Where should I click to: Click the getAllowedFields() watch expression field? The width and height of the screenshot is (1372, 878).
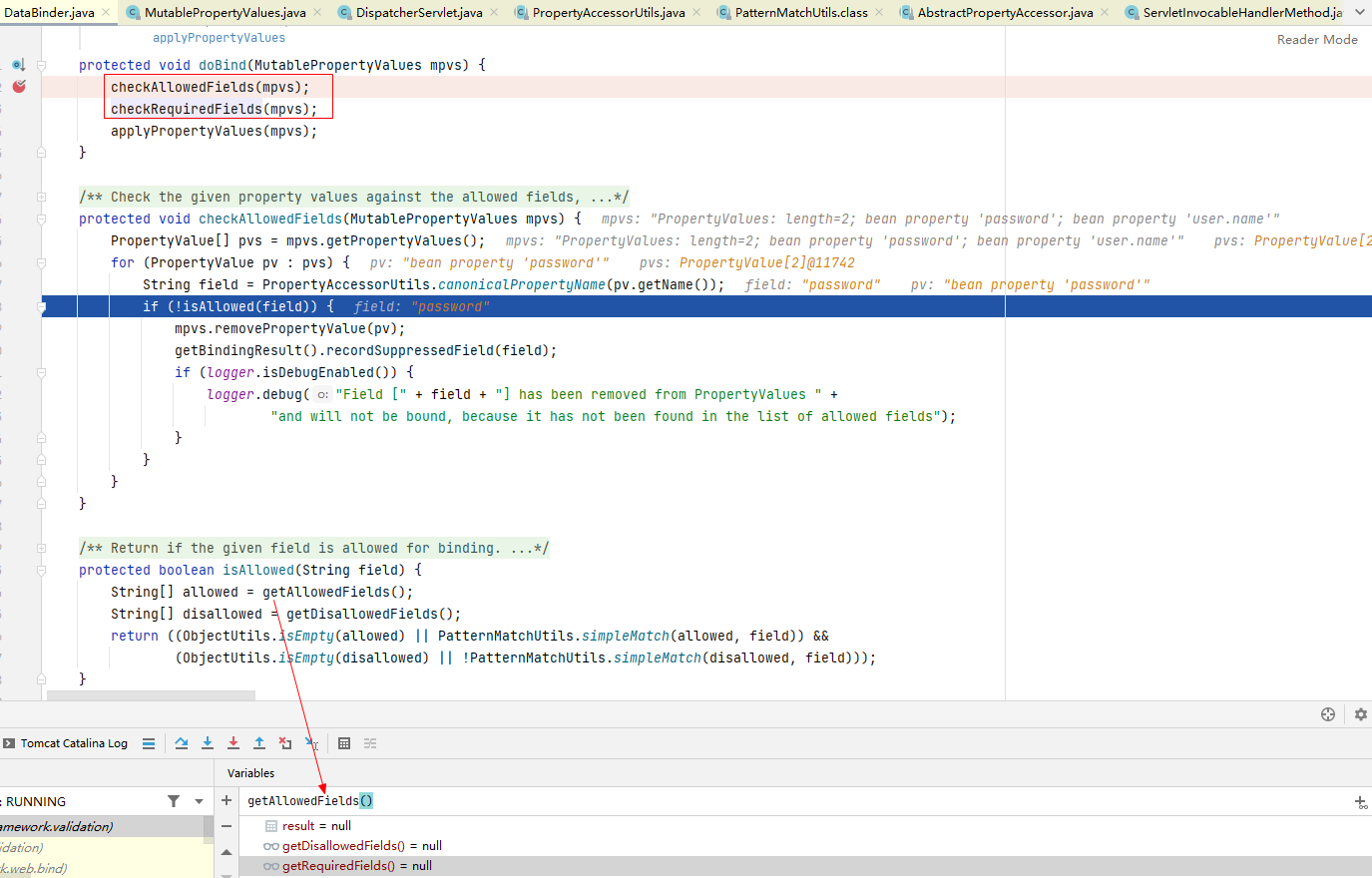click(x=793, y=801)
